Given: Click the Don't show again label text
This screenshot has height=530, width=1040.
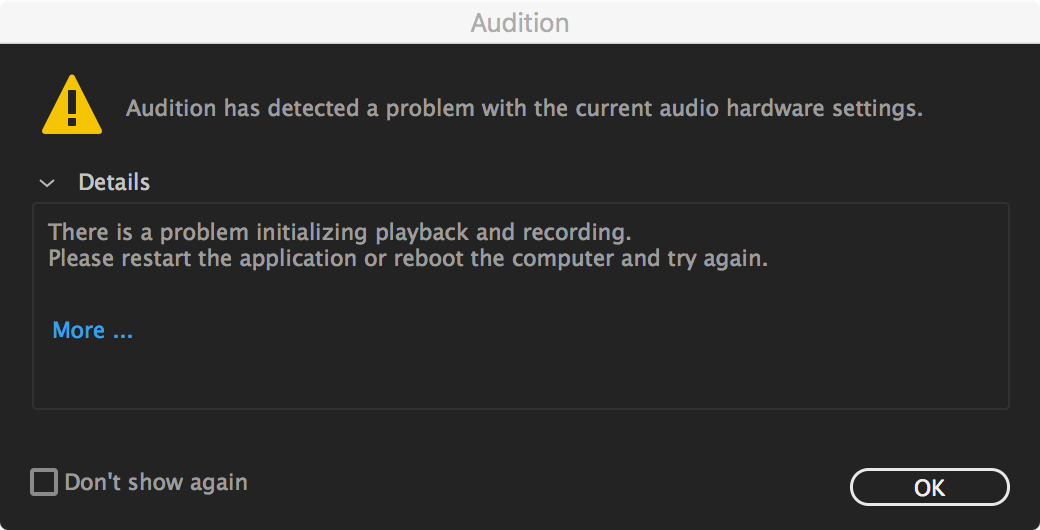Looking at the screenshot, I should [x=156, y=482].
